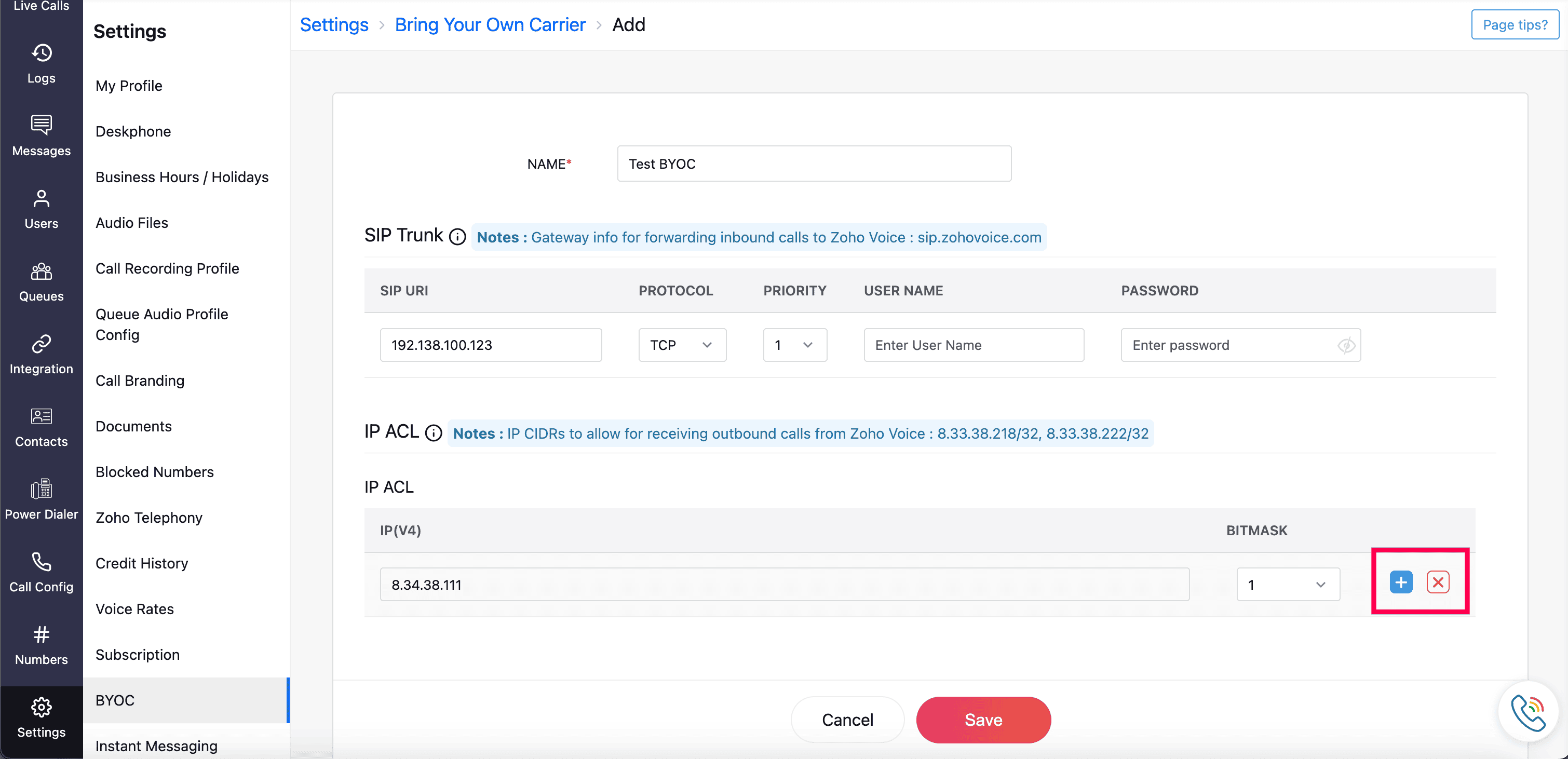This screenshot has height=759, width=1568.
Task: Open Page tips button
Action: pyautogui.click(x=1515, y=24)
